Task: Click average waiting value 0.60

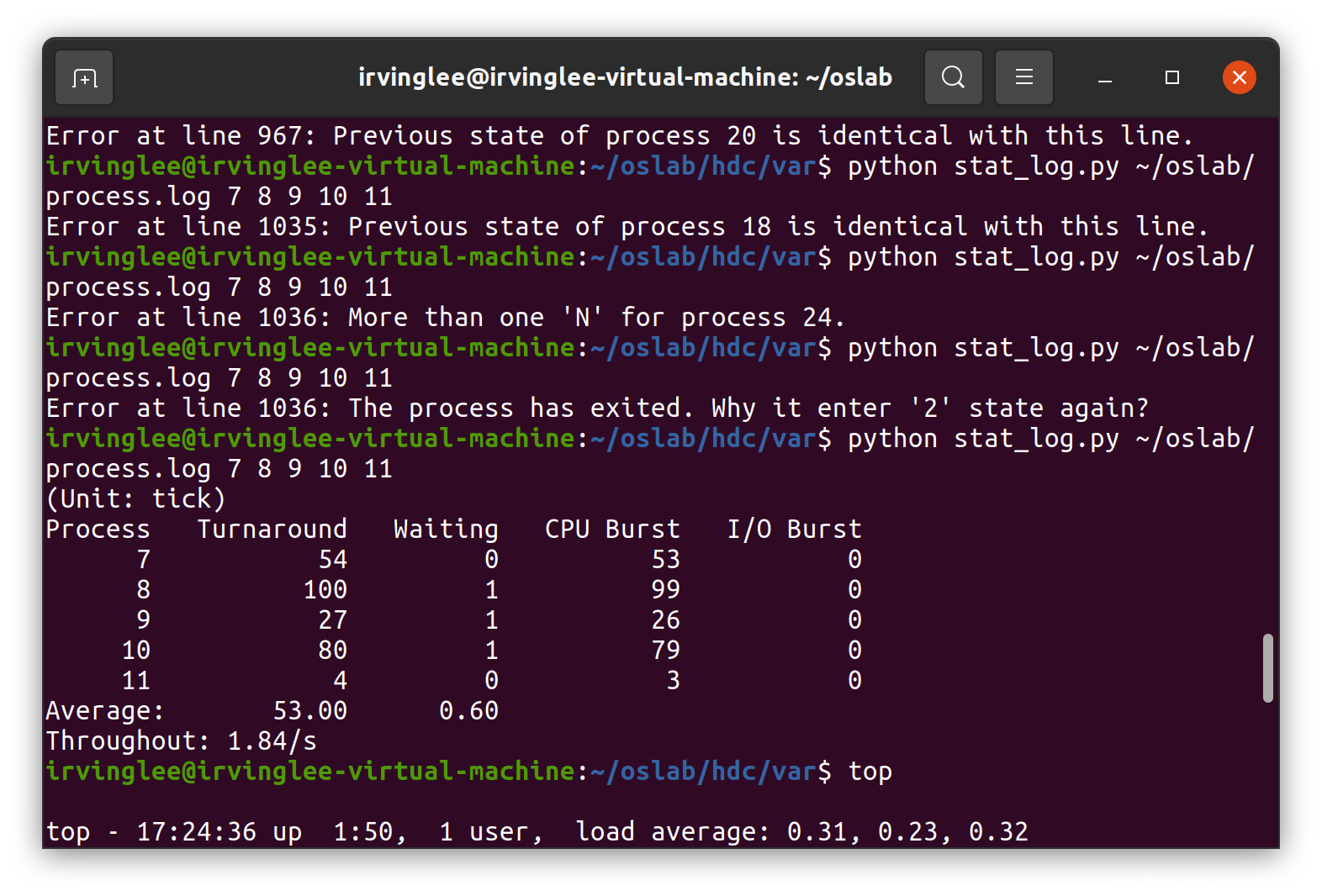Action: (x=468, y=710)
